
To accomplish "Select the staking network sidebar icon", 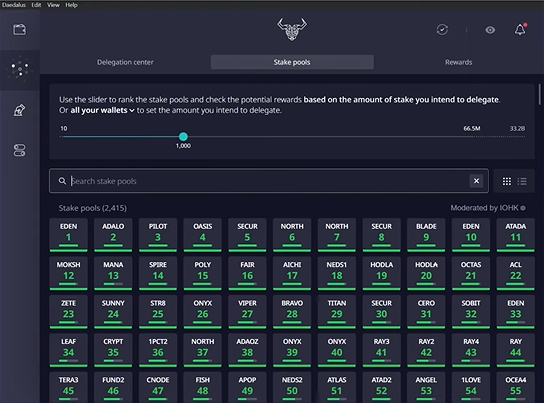I will tap(20, 69).
